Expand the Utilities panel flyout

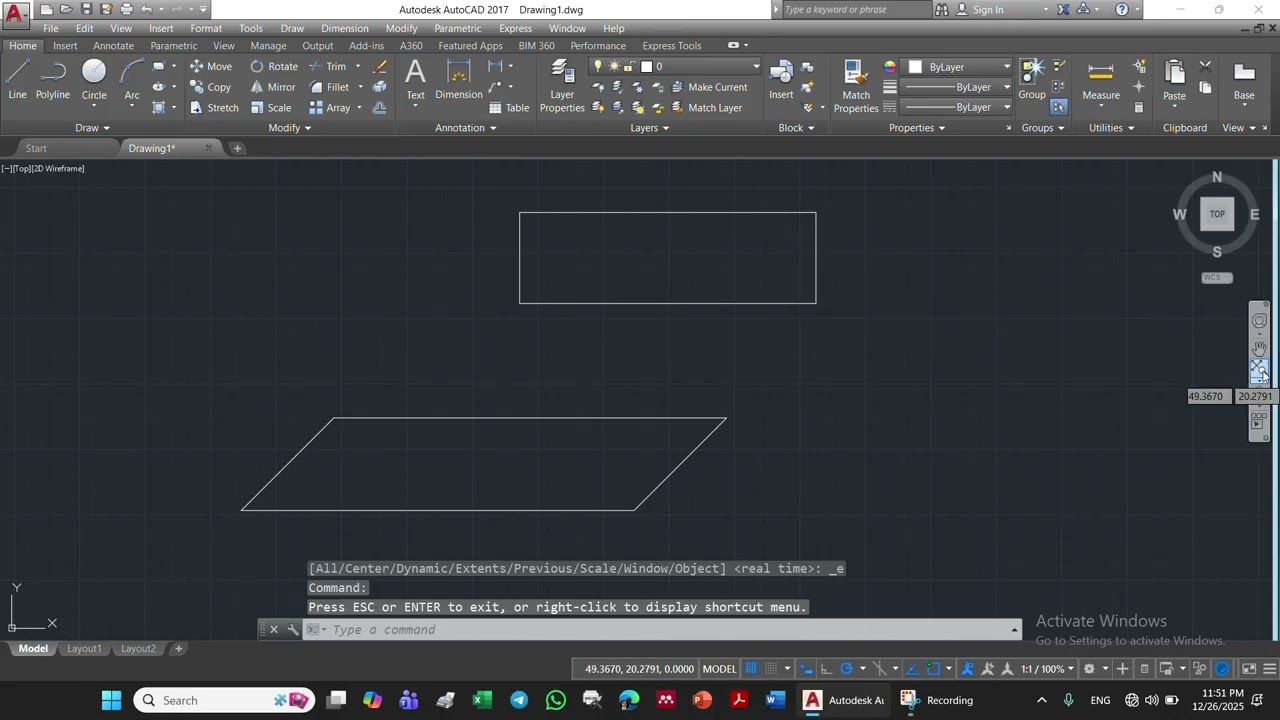tap(1112, 128)
